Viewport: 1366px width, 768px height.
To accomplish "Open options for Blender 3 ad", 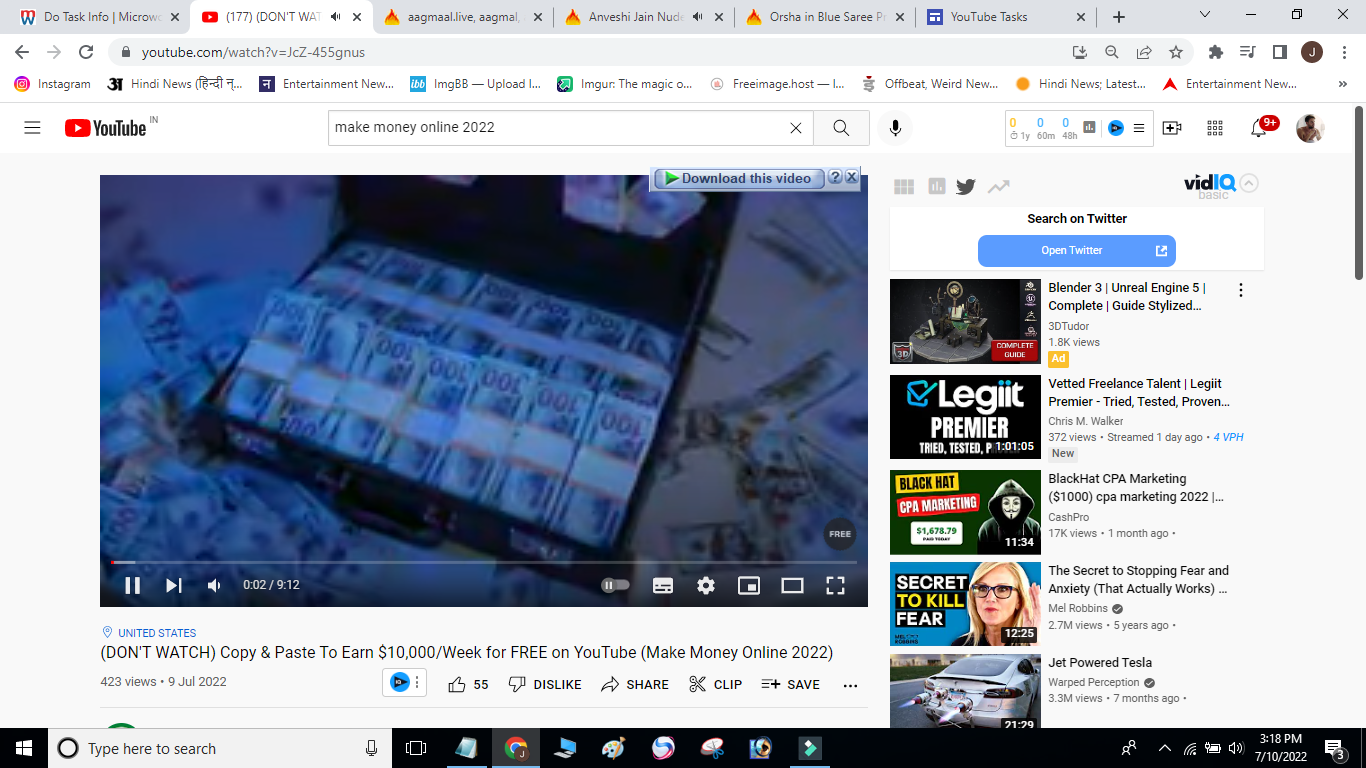I will (x=1241, y=290).
